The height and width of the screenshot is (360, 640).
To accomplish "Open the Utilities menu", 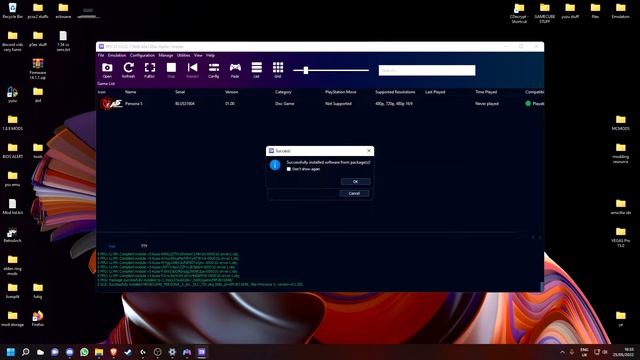I will [x=183, y=55].
